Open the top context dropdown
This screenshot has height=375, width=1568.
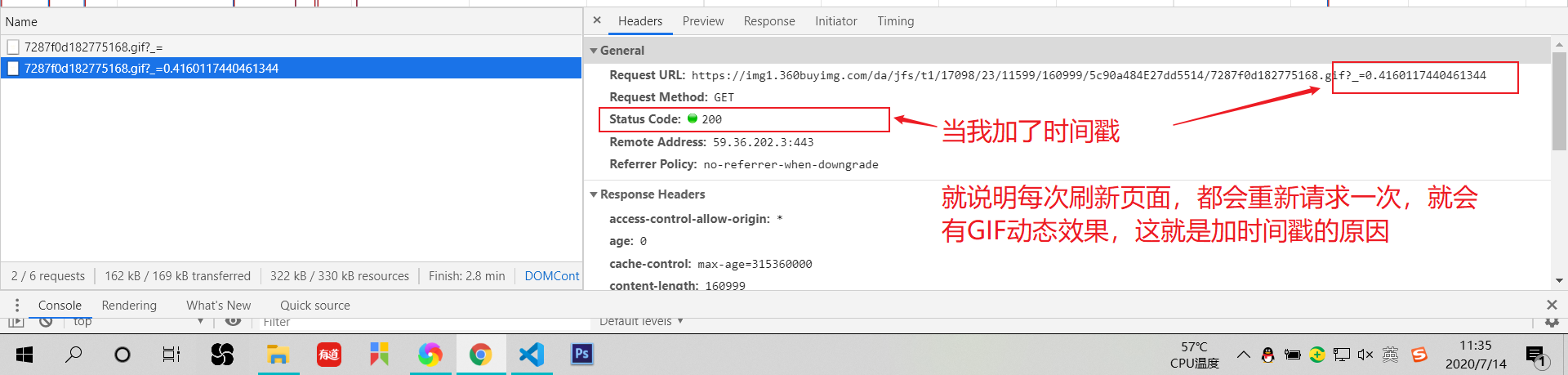(138, 322)
